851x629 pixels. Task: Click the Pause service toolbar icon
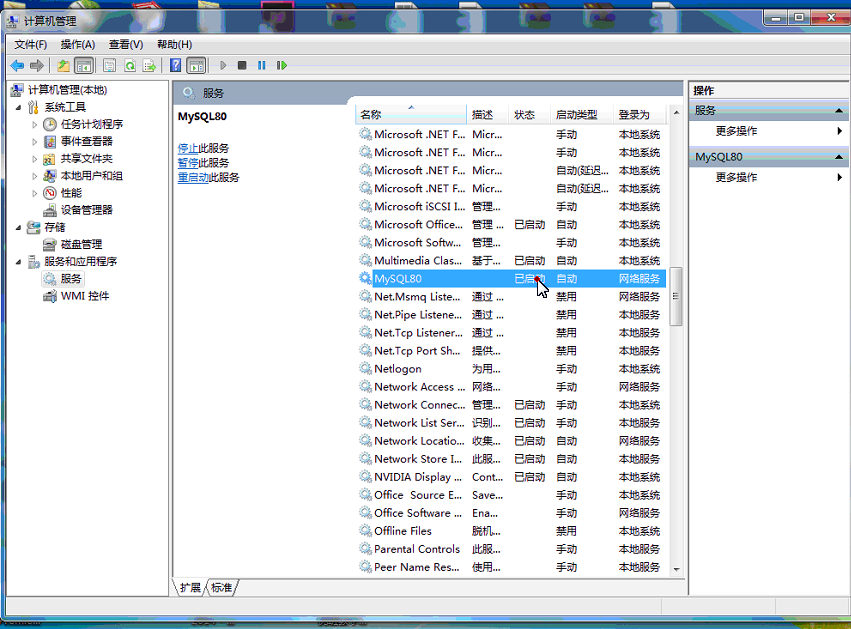point(262,66)
